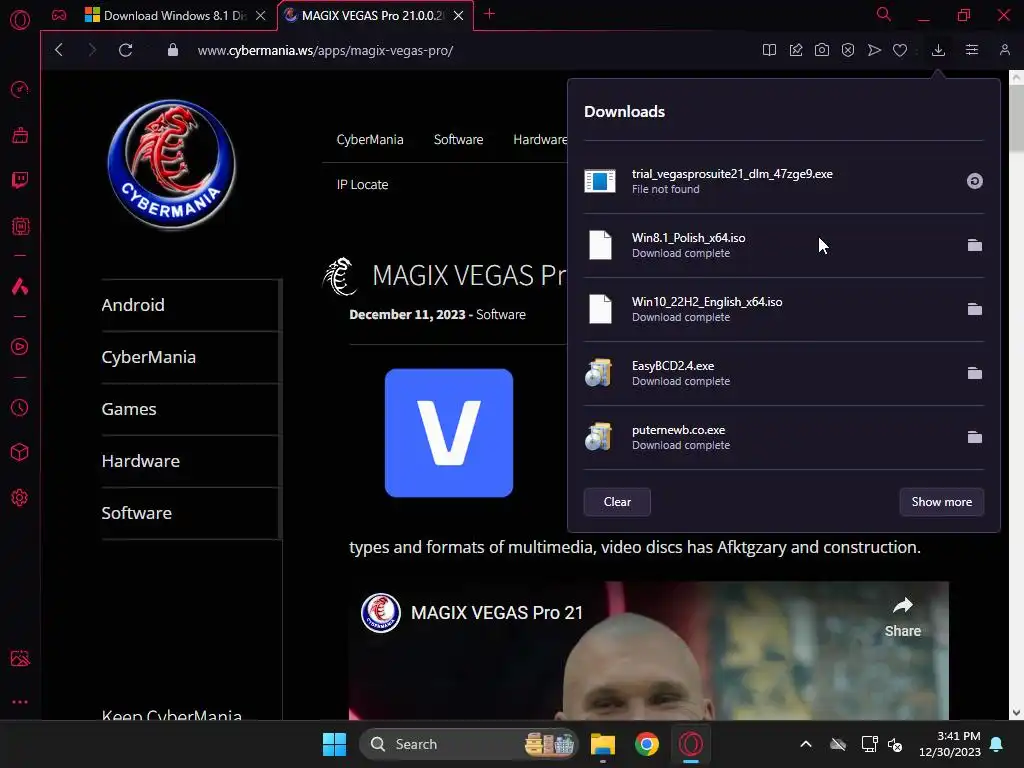1024x768 pixels.
Task: Close the Download Windows 8.1 tab
Action: (261, 15)
